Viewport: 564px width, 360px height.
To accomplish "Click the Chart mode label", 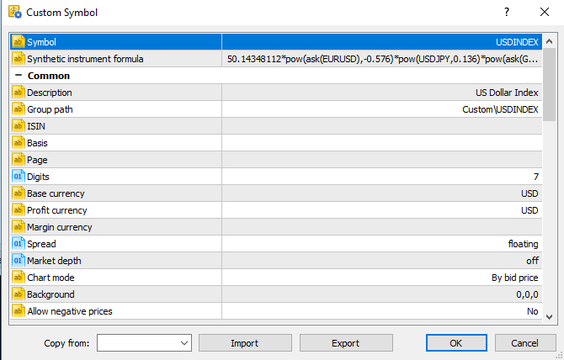I will pyautogui.click(x=51, y=278).
